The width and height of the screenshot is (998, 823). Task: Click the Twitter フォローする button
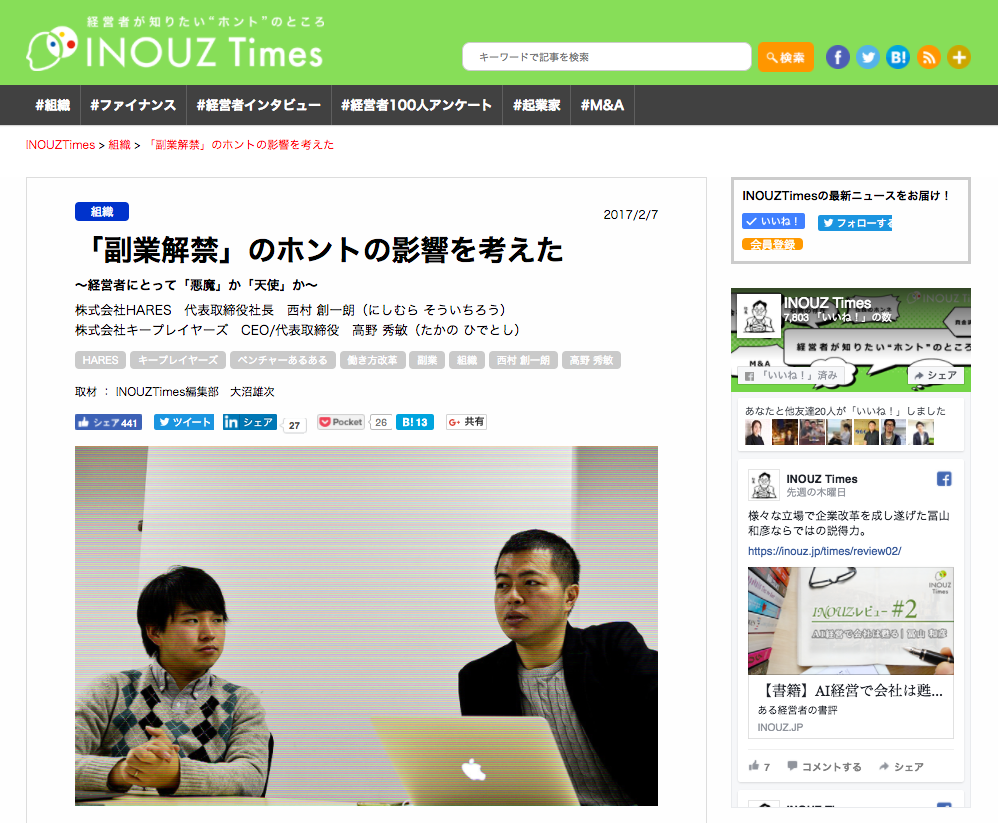click(855, 223)
